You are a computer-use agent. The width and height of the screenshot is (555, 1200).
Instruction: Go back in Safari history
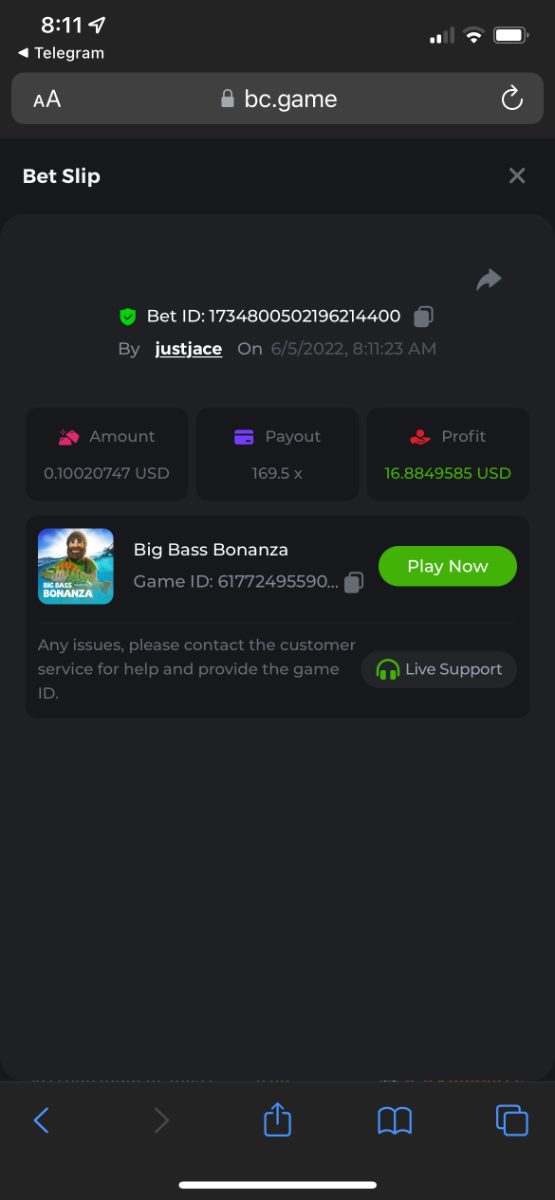(41, 1120)
